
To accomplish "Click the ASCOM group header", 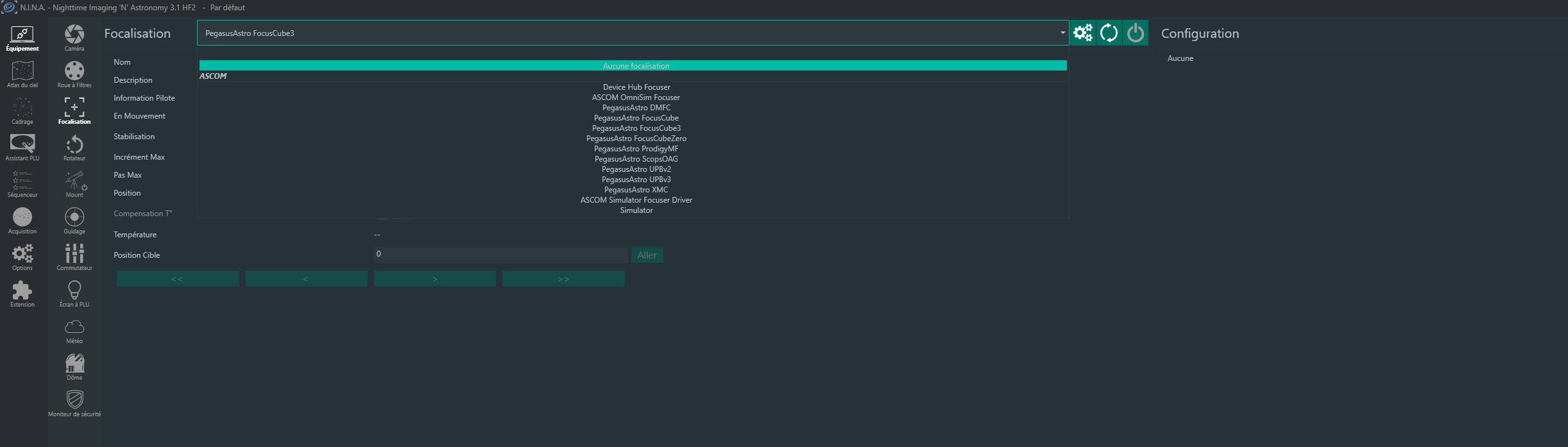I will [x=213, y=76].
